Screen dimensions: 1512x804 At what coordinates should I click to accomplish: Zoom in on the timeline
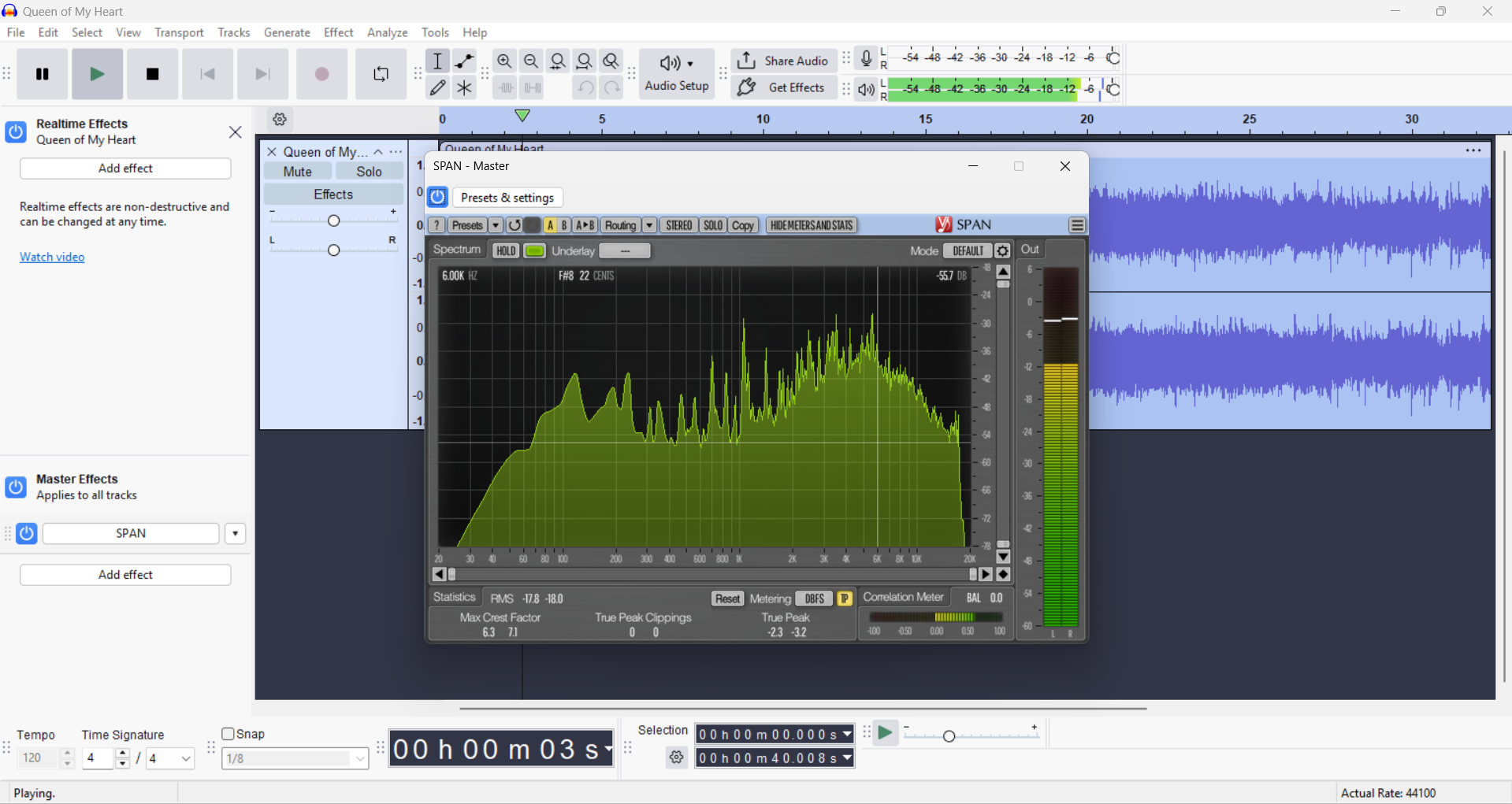(x=505, y=61)
